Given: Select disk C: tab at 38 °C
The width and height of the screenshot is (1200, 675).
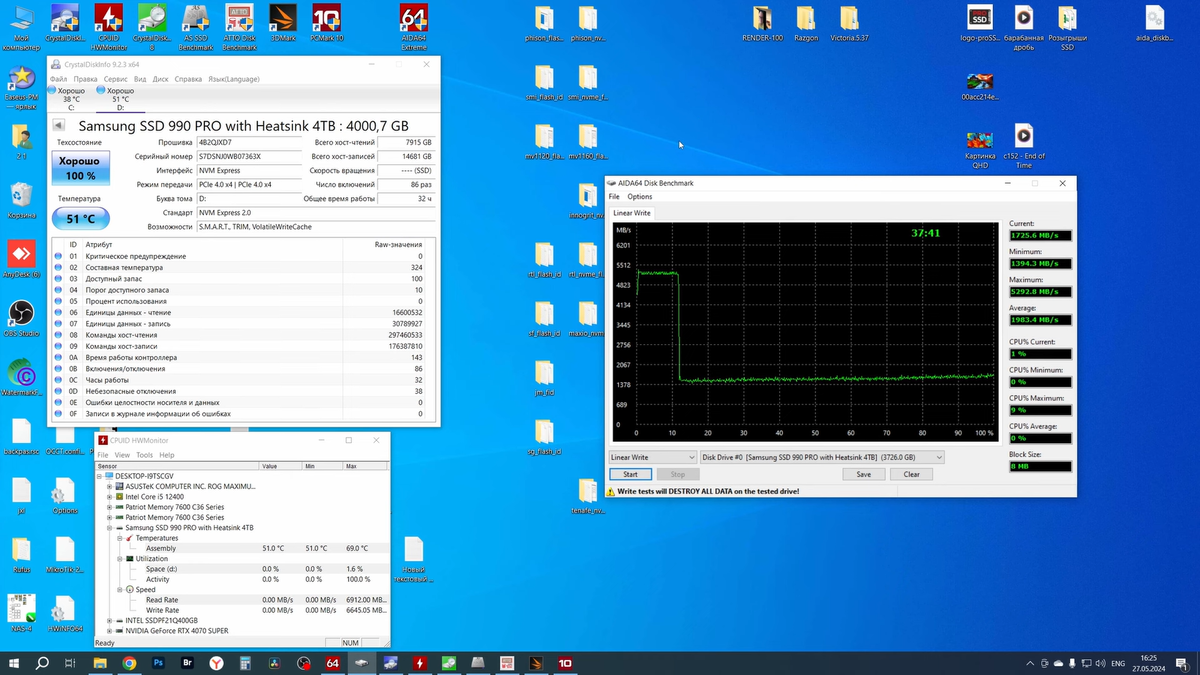Looking at the screenshot, I should (x=71, y=99).
